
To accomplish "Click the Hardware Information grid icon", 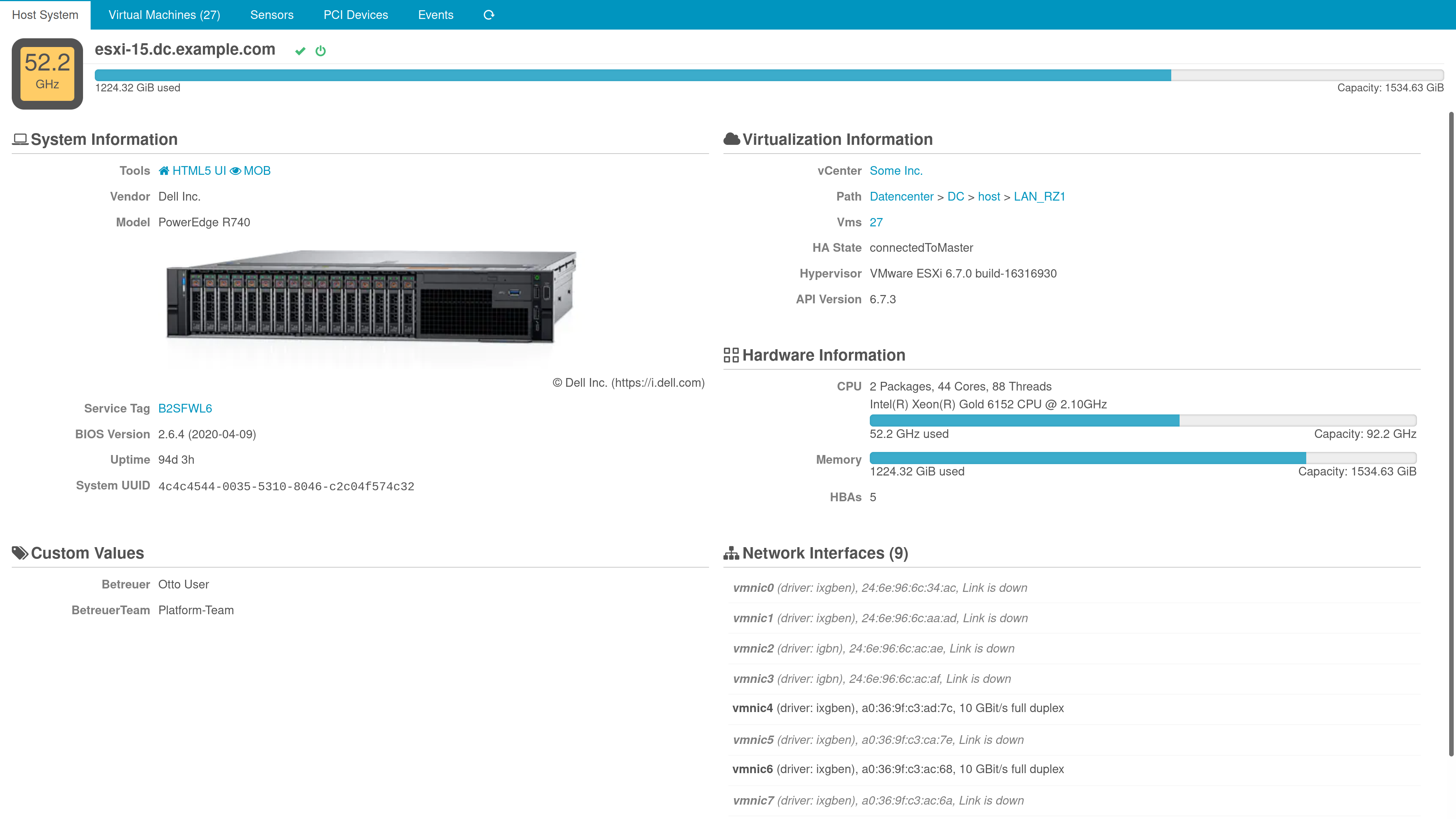I will click(731, 355).
